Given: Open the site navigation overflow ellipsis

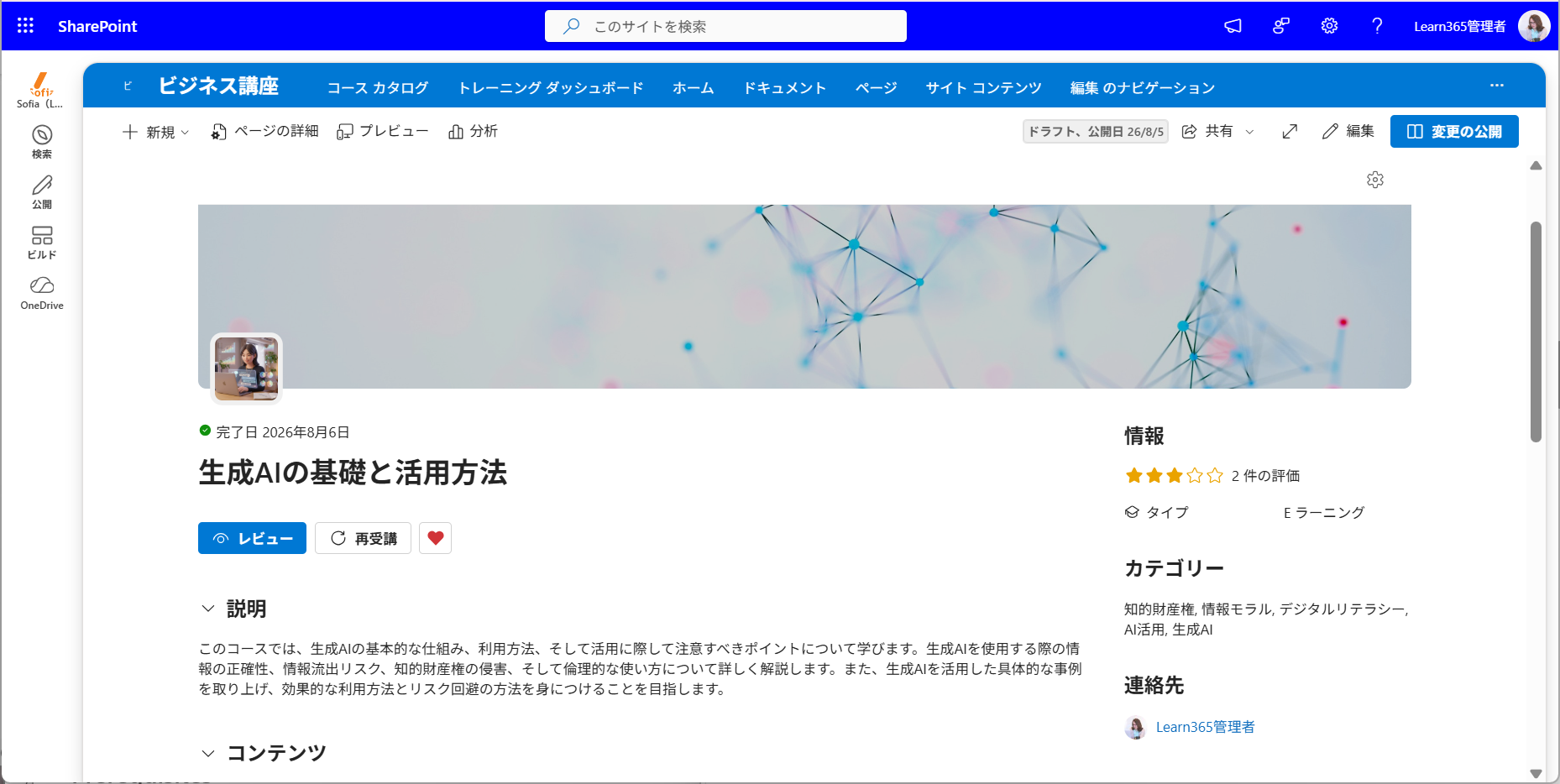Looking at the screenshot, I should point(1497,86).
